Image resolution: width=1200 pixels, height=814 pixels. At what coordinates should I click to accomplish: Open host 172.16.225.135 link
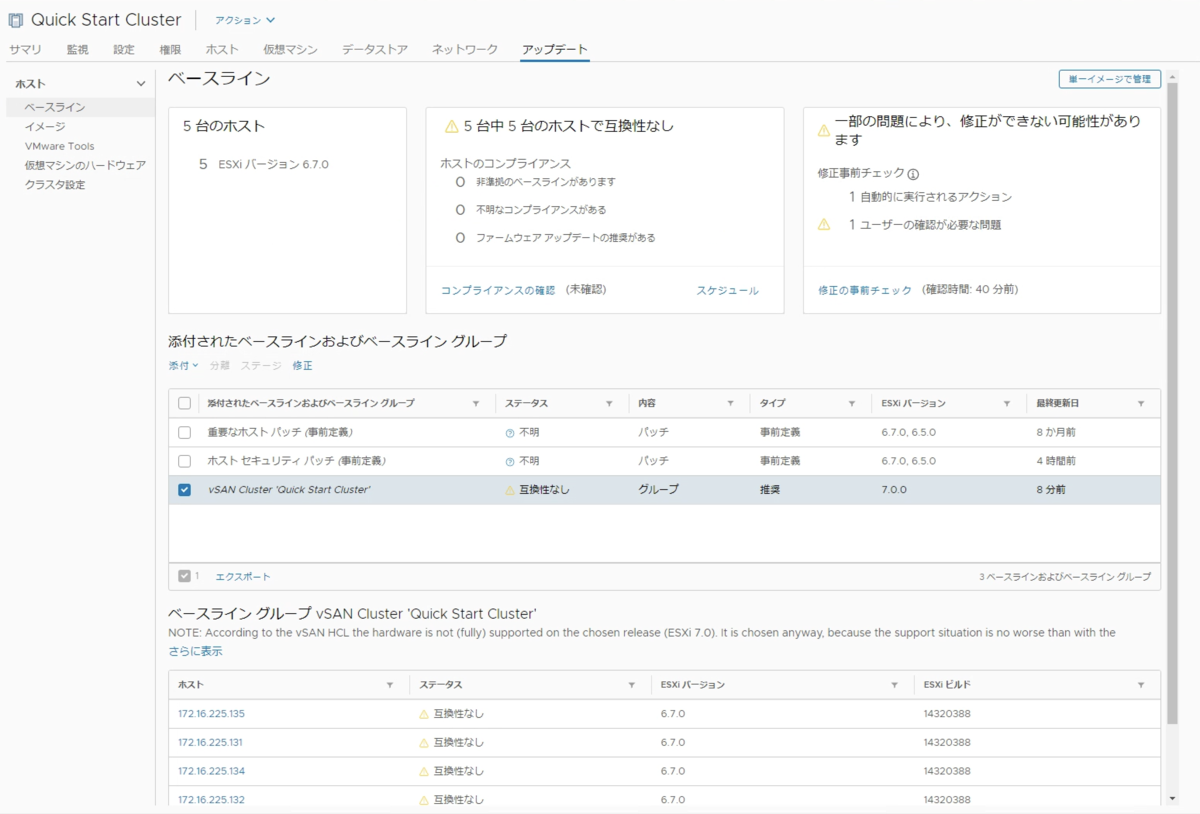[211, 714]
